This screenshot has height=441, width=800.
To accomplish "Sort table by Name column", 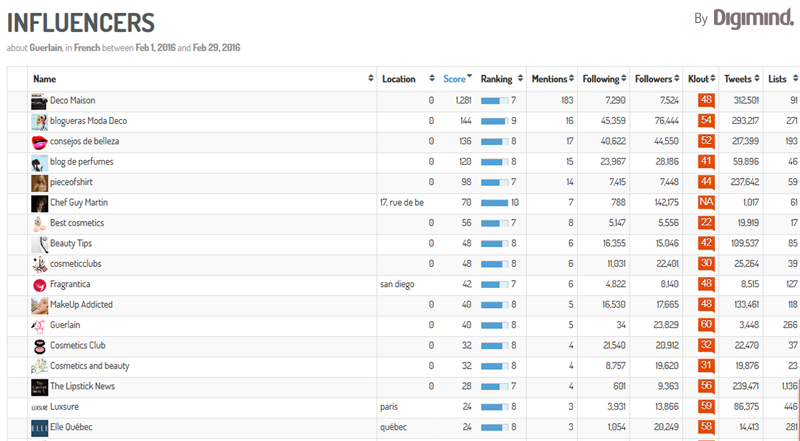I will tap(202, 79).
